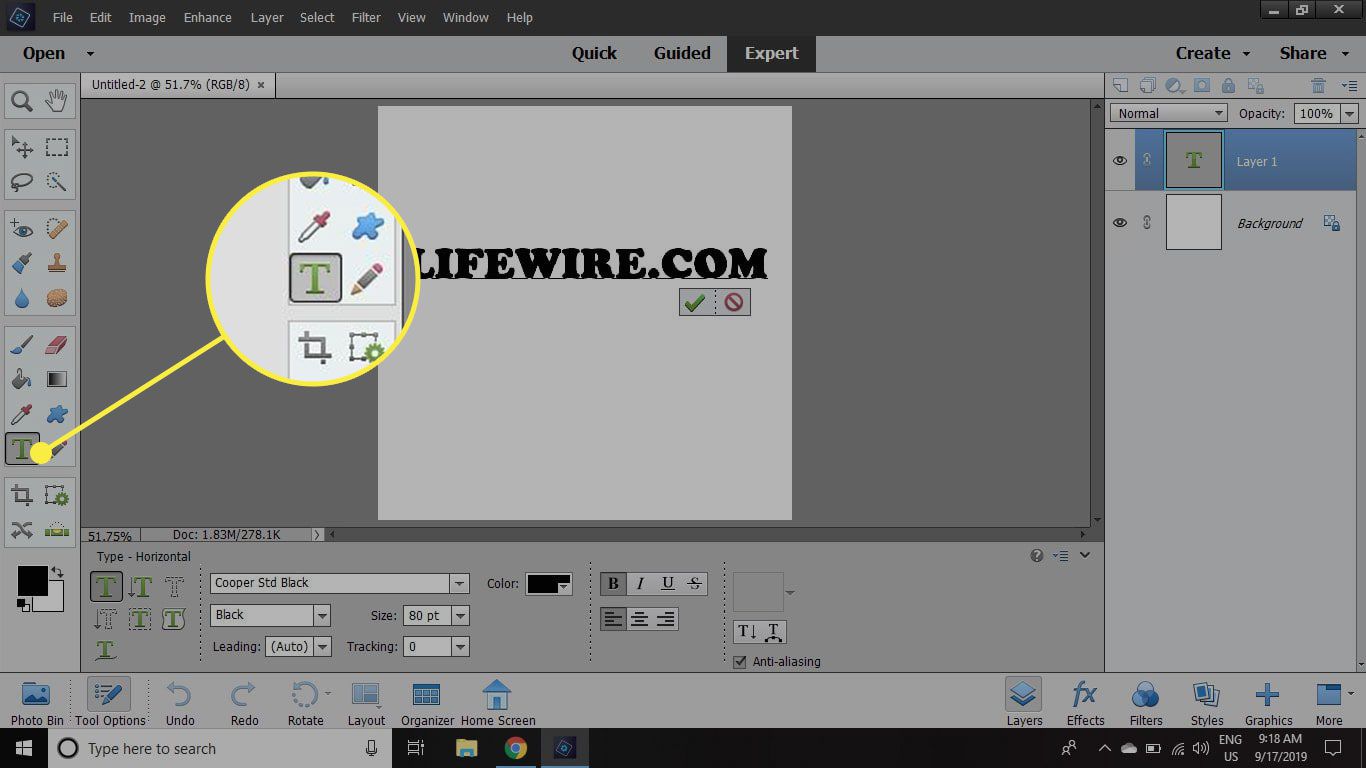Screen dimensions: 1366x768
Task: Swap foreground and background colors
Action: [x=58, y=573]
